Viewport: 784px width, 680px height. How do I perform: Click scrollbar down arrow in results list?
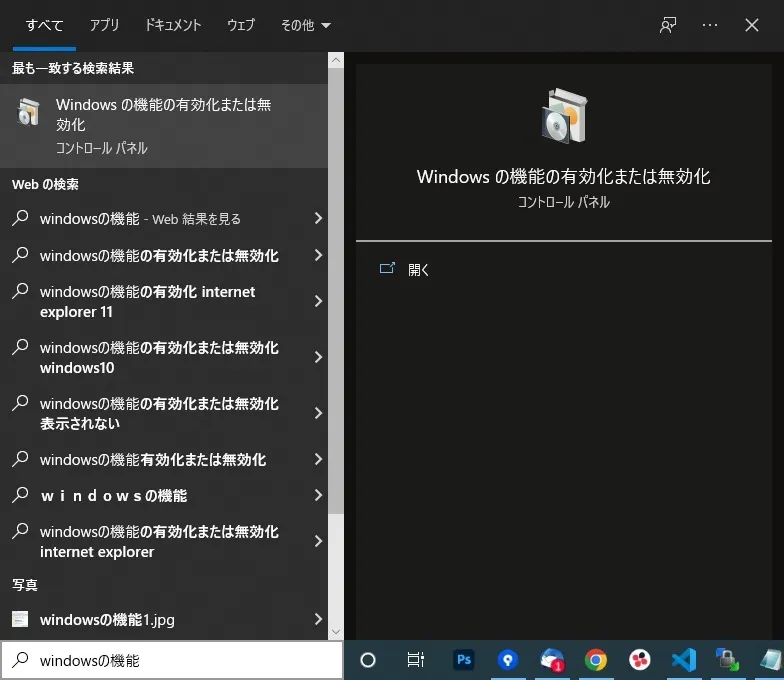[x=336, y=632]
